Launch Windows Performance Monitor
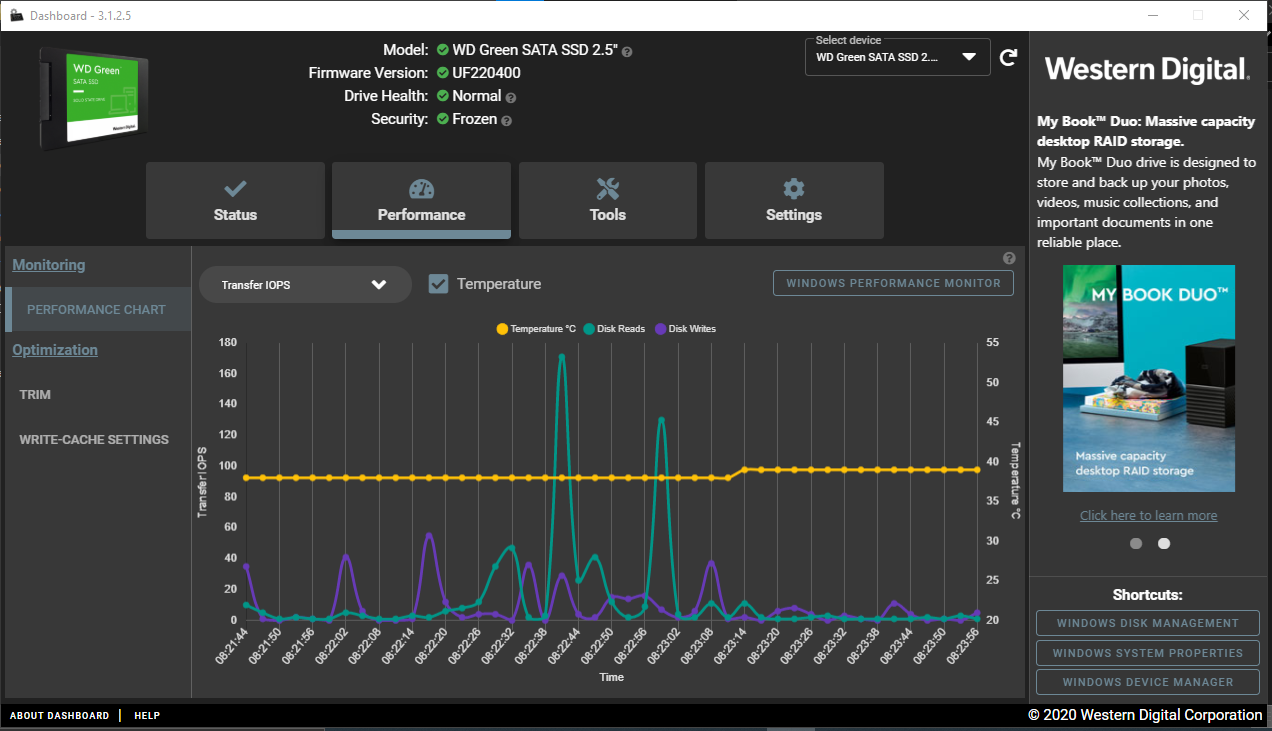This screenshot has width=1272, height=731. pyautogui.click(x=893, y=283)
